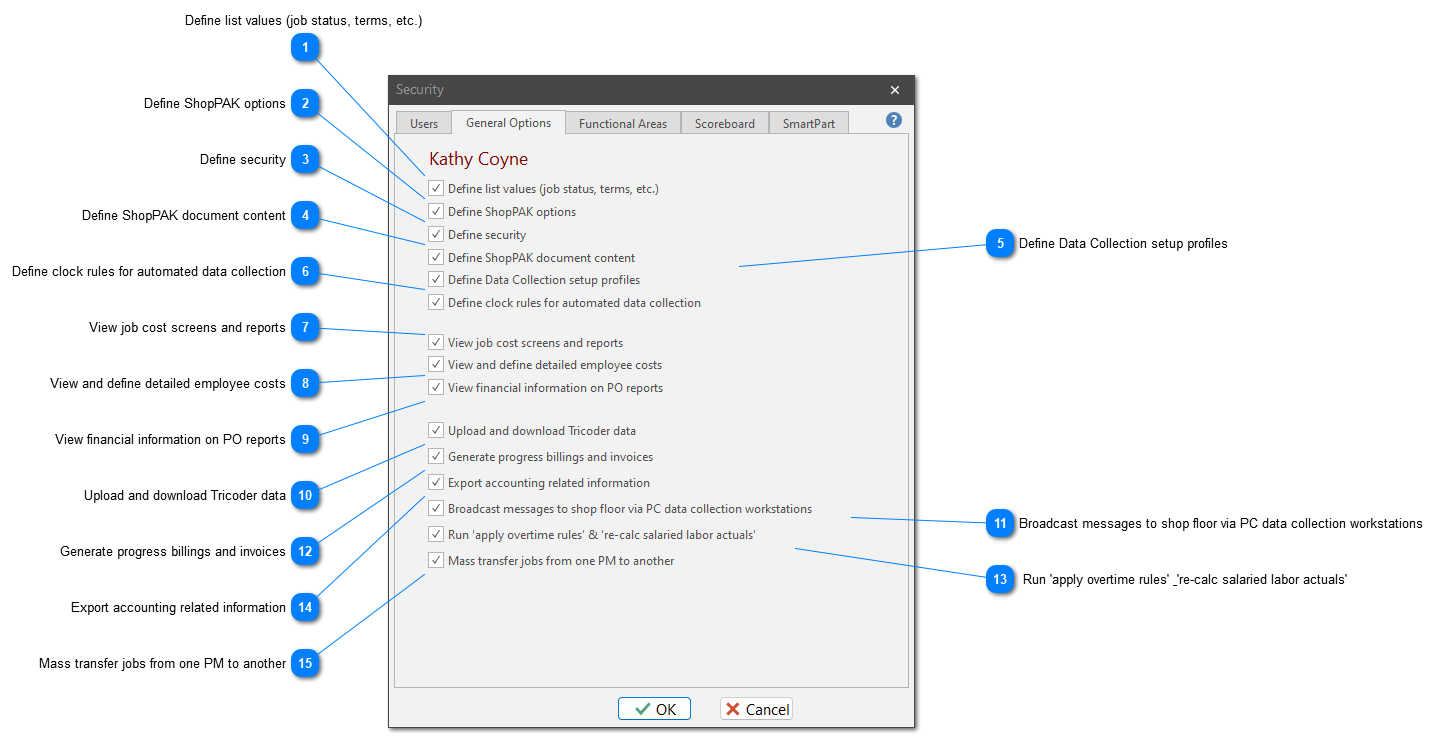Image resolution: width=1439 pixels, height=737 pixels.
Task: Toggle the Define security checkbox
Action: 436,235
